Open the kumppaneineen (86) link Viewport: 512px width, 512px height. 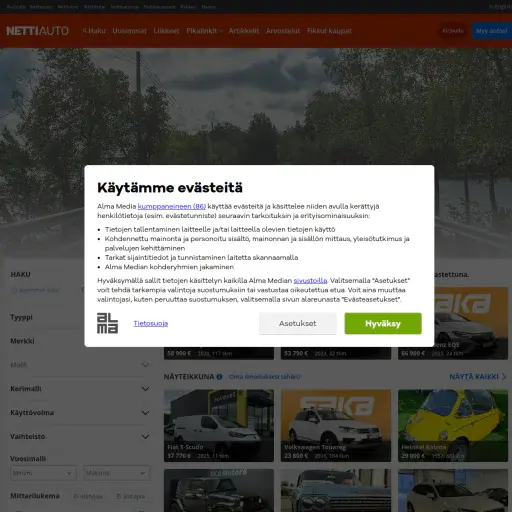172,206
